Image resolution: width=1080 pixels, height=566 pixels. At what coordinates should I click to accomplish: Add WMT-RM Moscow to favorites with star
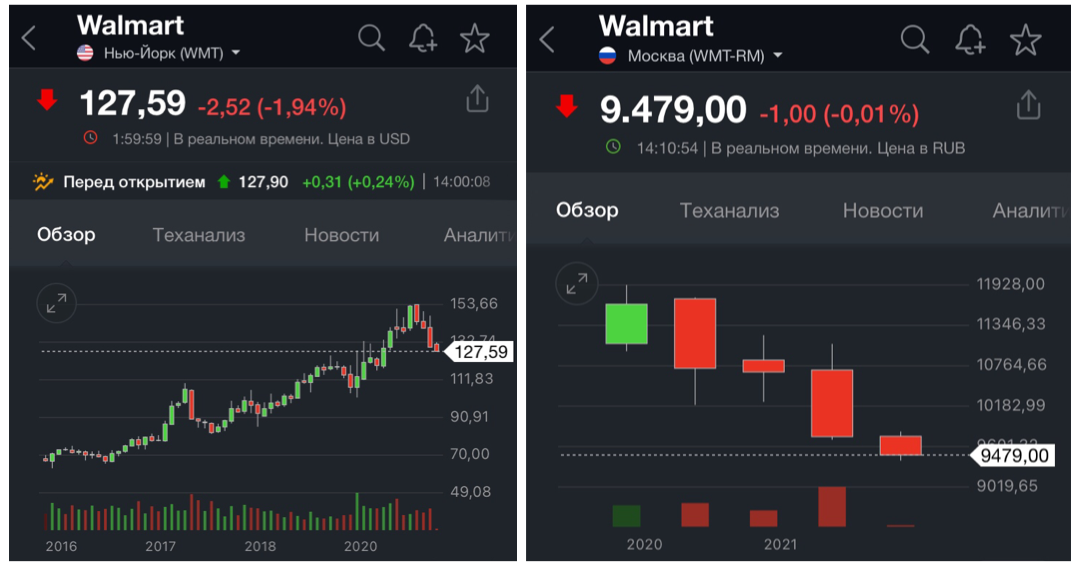(x=1025, y=39)
